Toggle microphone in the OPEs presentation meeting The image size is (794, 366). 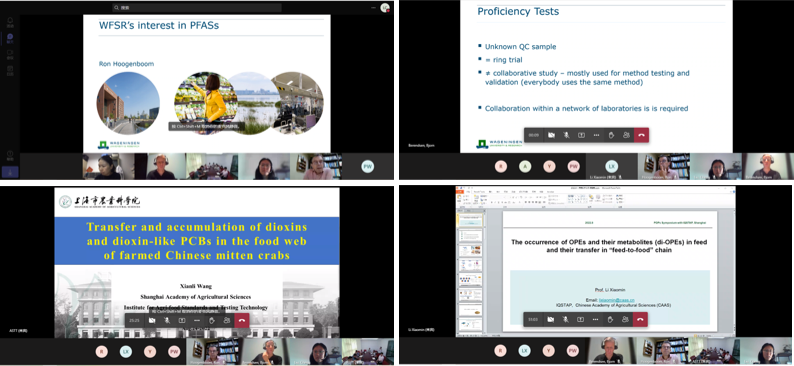566,319
